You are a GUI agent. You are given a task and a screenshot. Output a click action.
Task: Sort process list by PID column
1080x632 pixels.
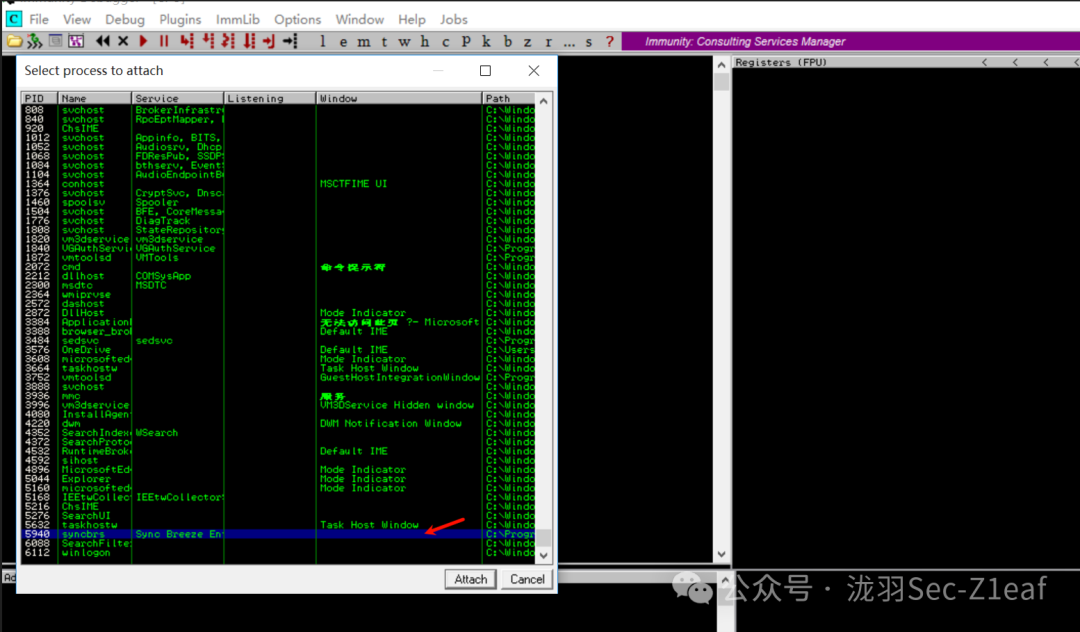[x=39, y=98]
